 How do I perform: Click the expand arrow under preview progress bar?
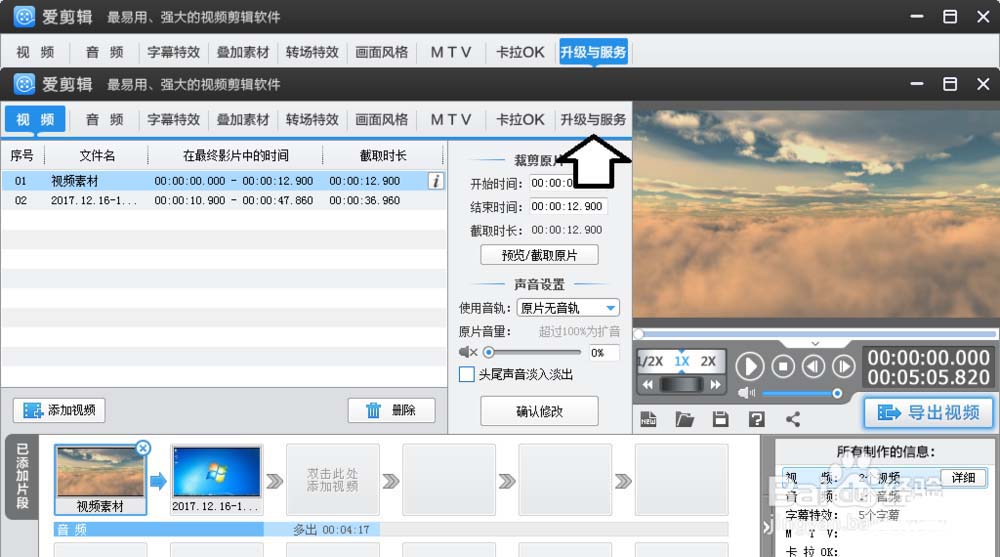tap(815, 343)
